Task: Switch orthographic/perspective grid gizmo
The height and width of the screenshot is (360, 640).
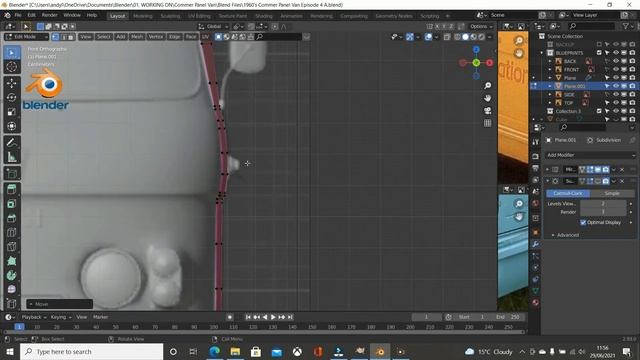Action: (x=488, y=123)
